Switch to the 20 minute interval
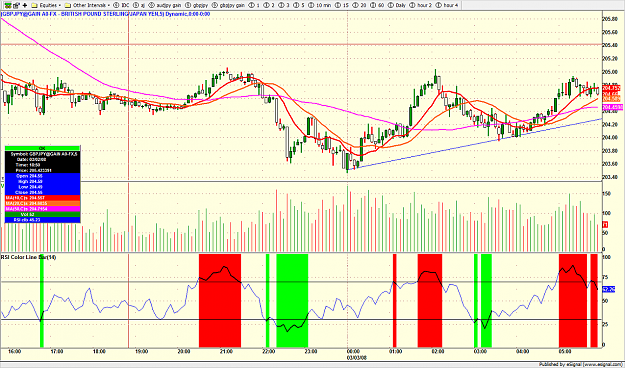This screenshot has height=368, width=625. click(x=359, y=5)
